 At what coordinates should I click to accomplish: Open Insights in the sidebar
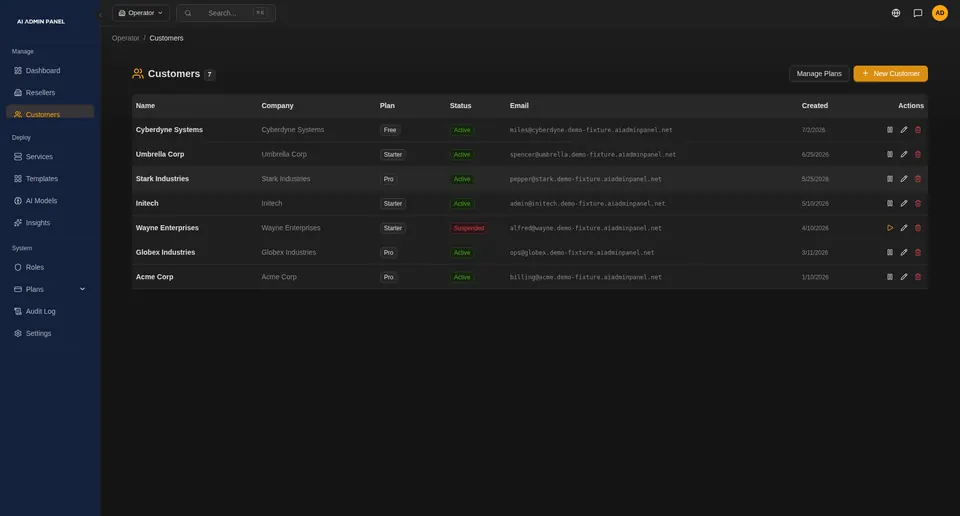50,223
